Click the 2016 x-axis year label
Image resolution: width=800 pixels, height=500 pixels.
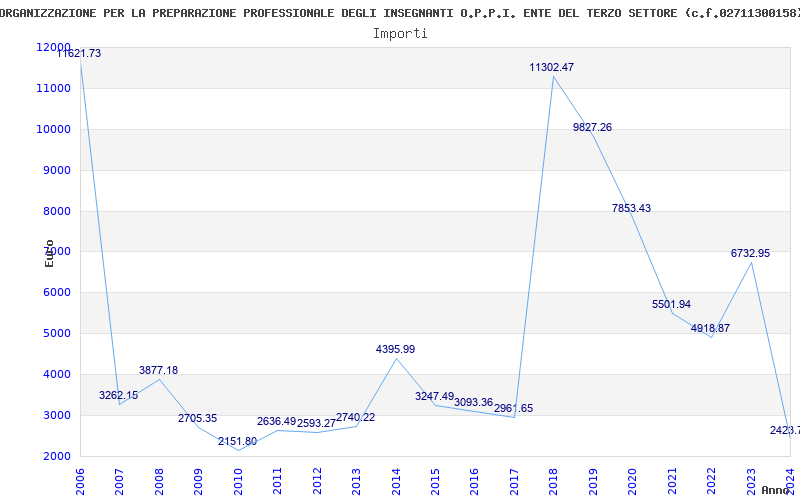(474, 481)
